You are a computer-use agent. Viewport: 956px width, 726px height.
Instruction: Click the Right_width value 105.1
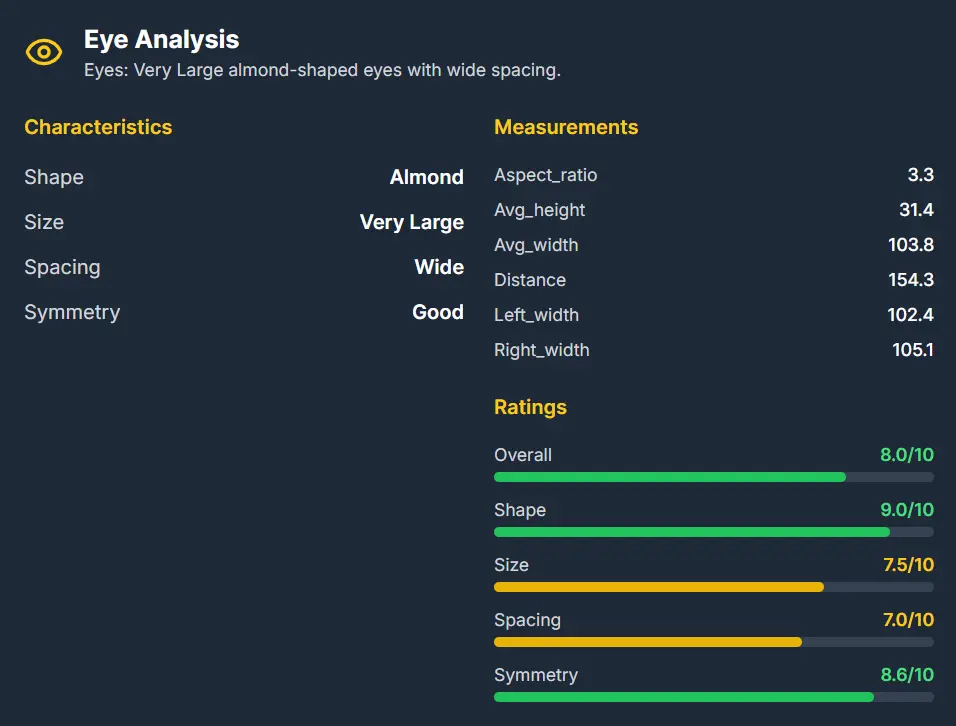[x=911, y=350]
